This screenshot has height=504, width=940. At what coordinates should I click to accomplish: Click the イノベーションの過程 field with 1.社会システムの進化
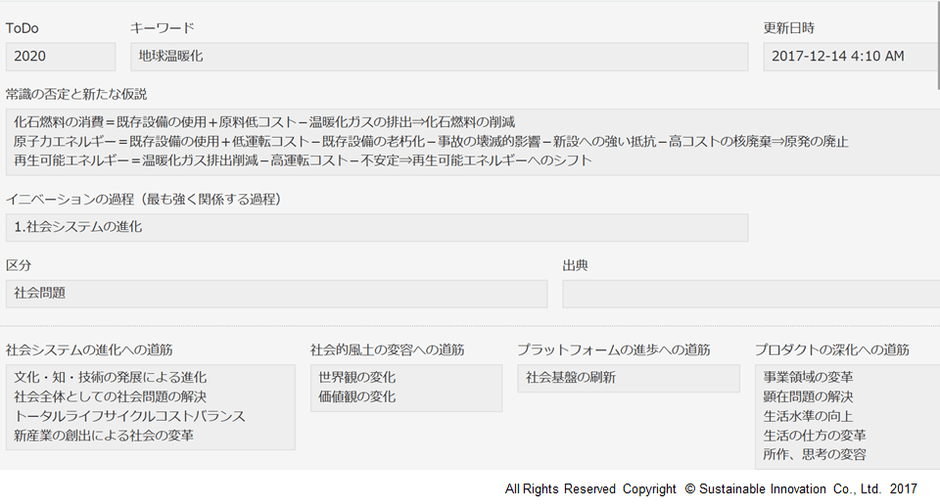click(x=377, y=227)
